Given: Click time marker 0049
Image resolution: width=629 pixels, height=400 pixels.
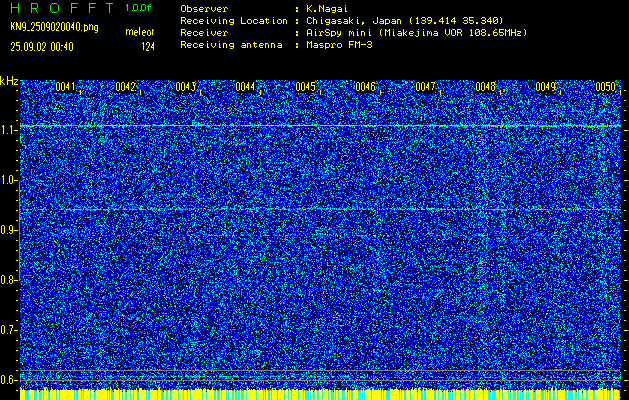Looking at the screenshot, I should click(x=545, y=87).
